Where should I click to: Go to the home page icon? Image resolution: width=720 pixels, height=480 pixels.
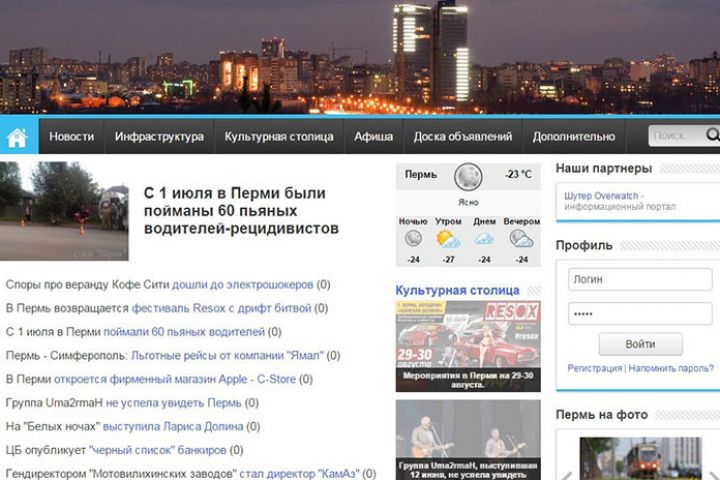click(x=17, y=137)
